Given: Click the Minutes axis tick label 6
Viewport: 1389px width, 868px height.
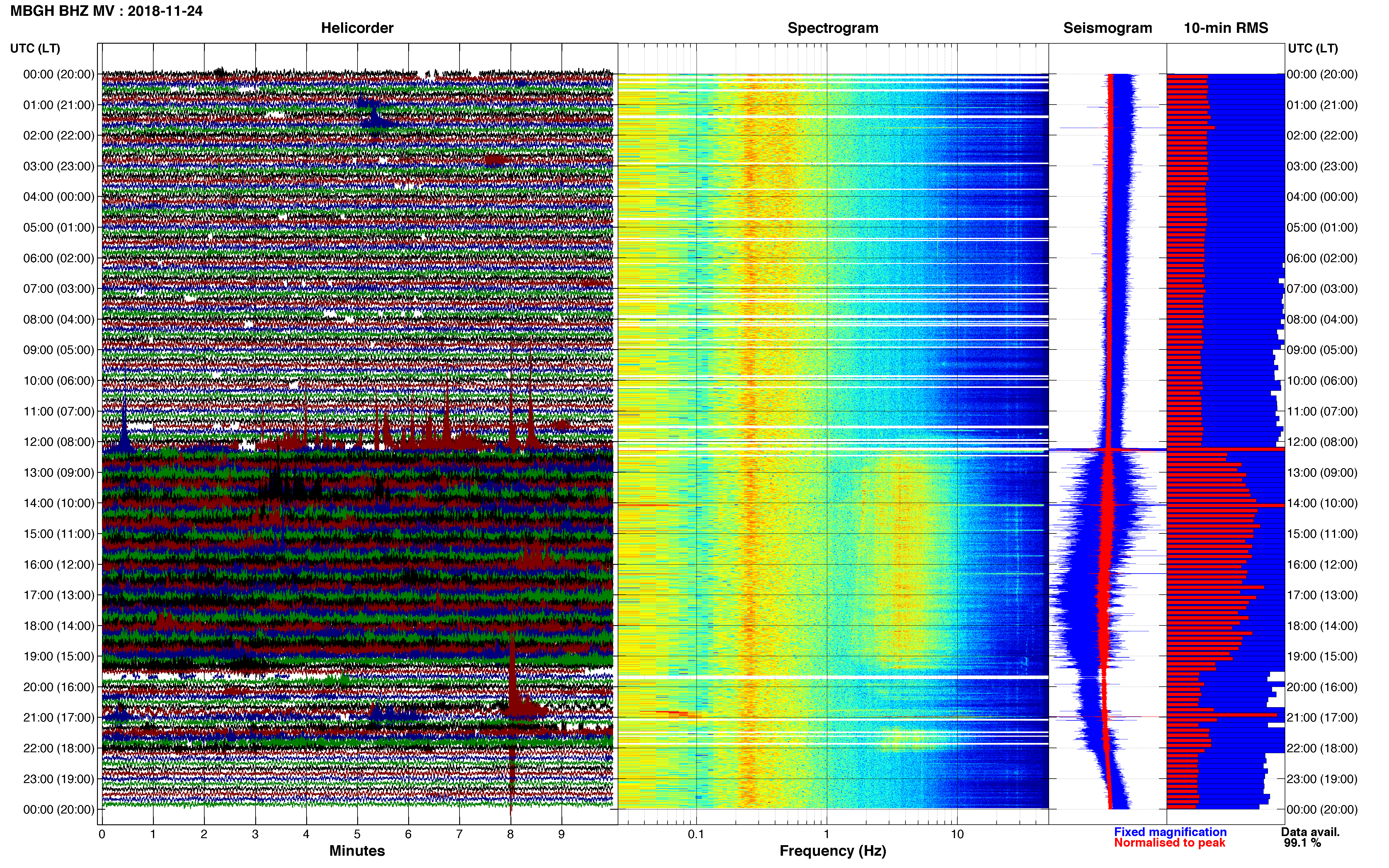Looking at the screenshot, I should pos(408,834).
